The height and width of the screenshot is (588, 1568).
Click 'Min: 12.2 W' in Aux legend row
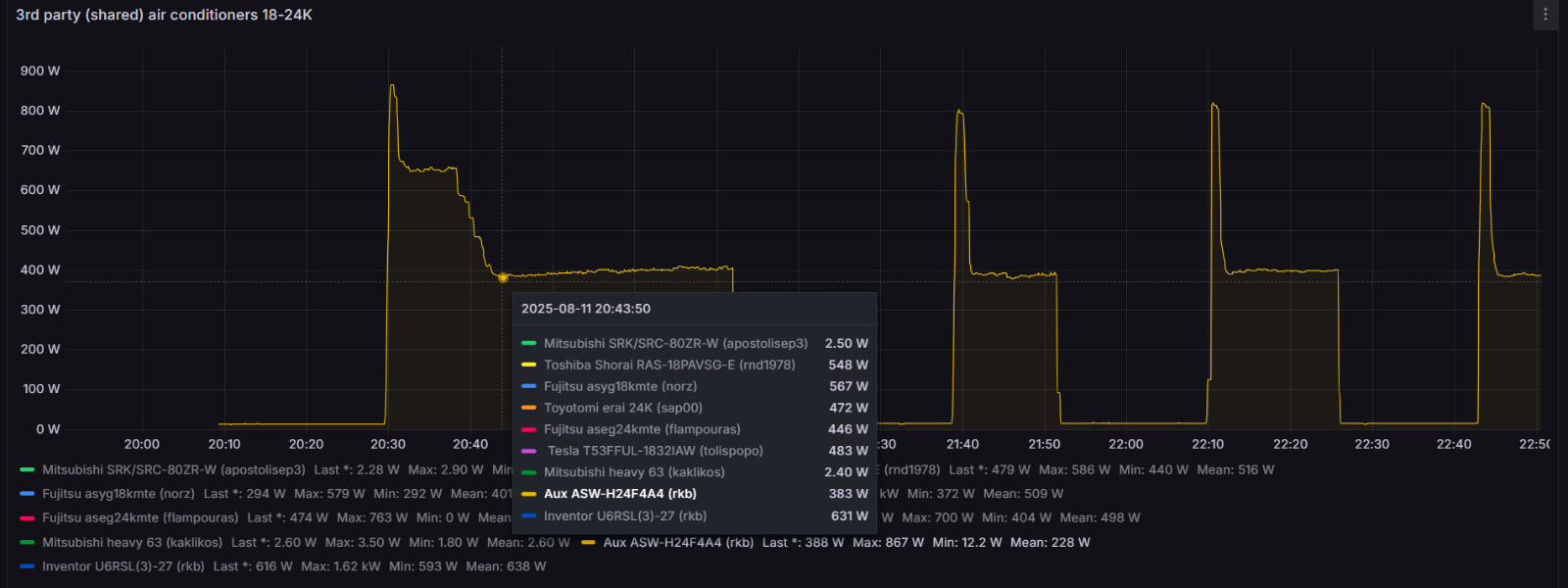(x=967, y=542)
